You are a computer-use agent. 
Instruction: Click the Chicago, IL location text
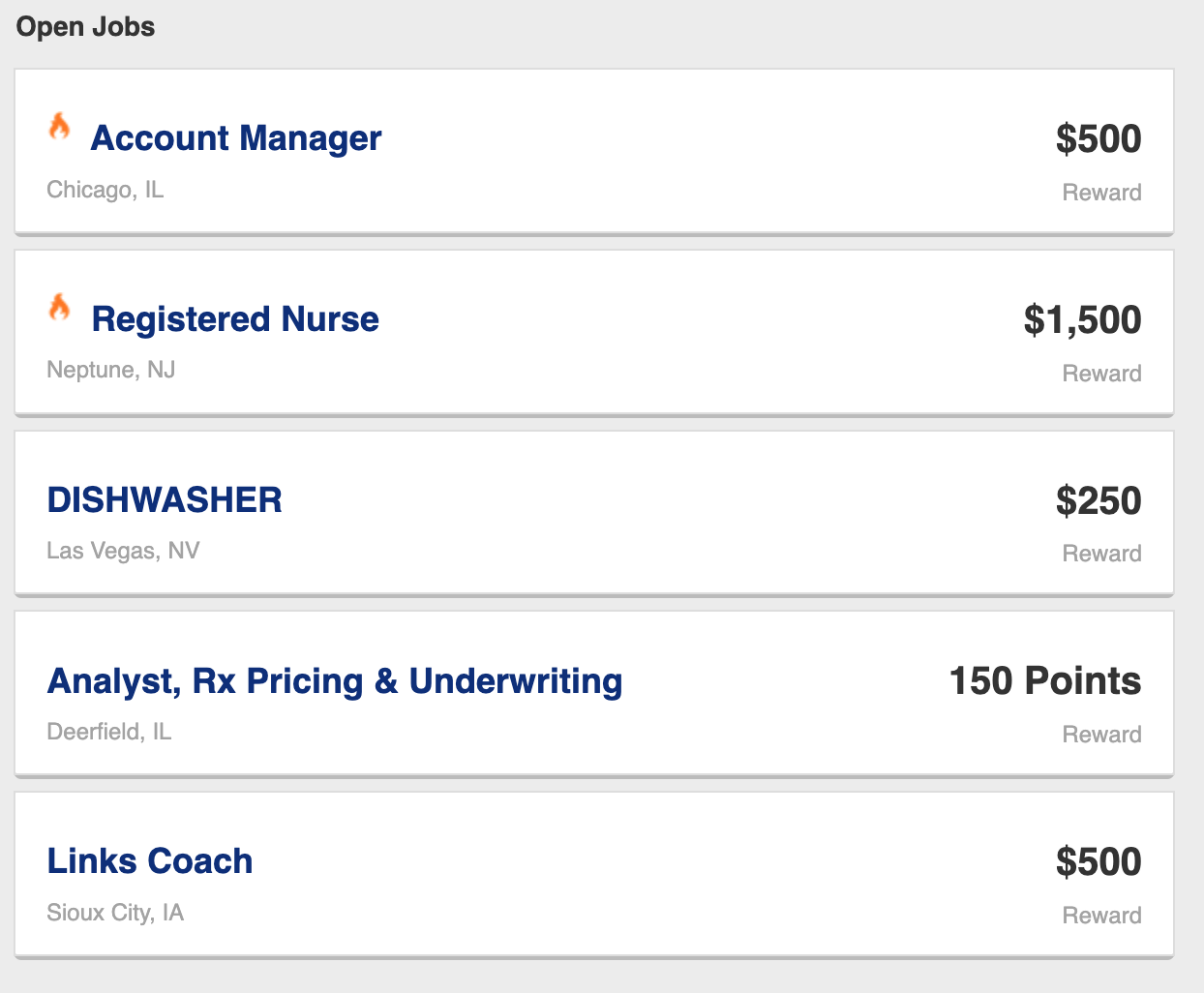pos(105,190)
